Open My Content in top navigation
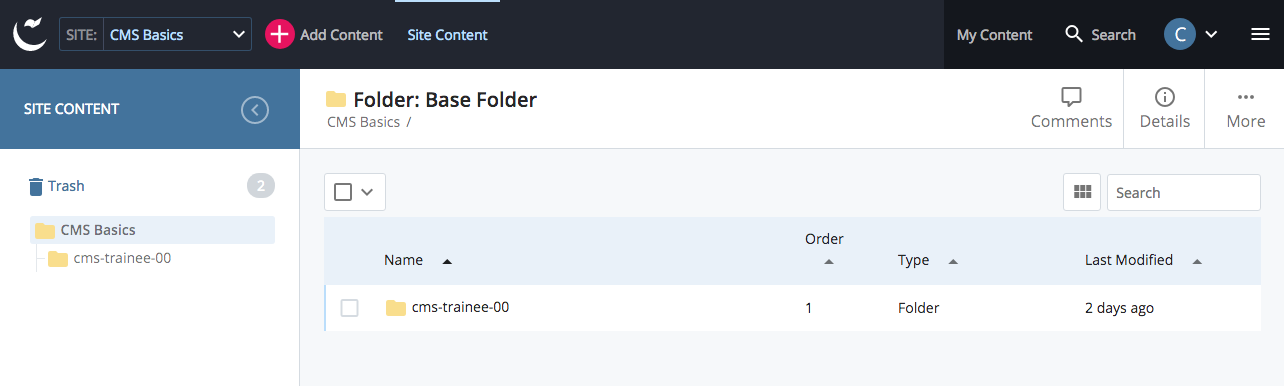The image size is (1284, 386). [994, 34]
